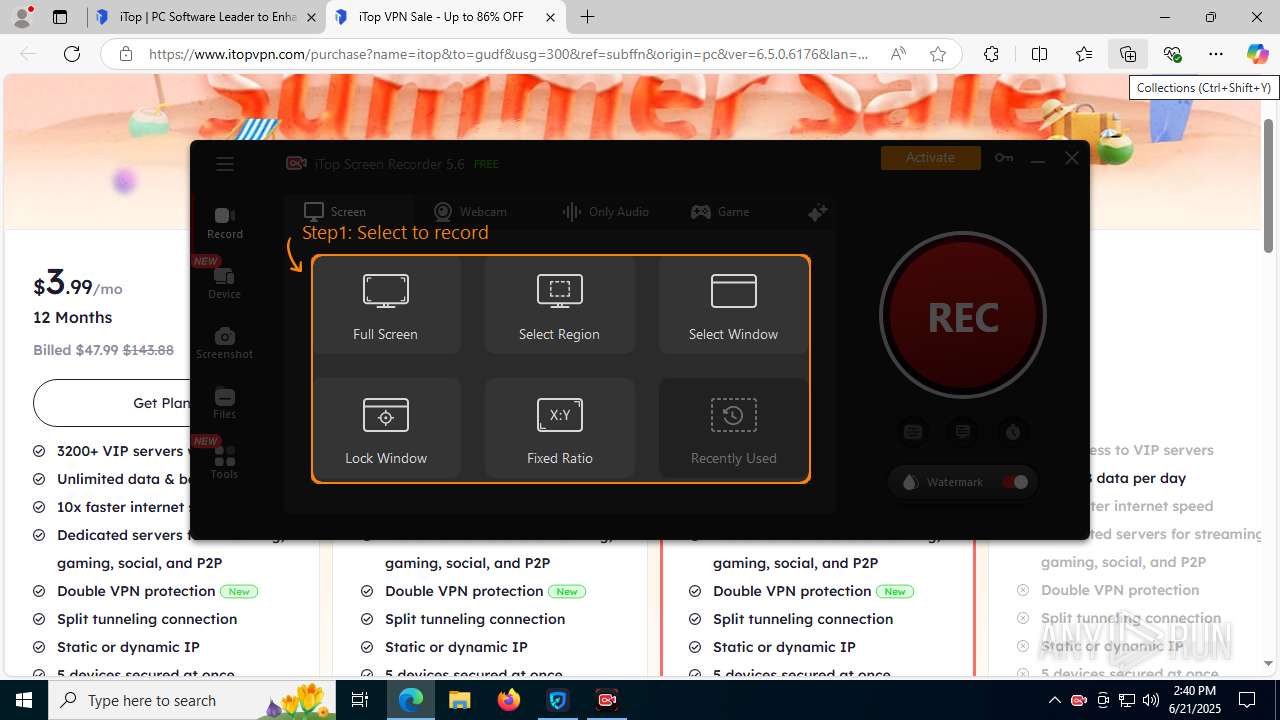The image size is (1280, 720).
Task: Open Edge tab actions menu
Action: [60, 17]
